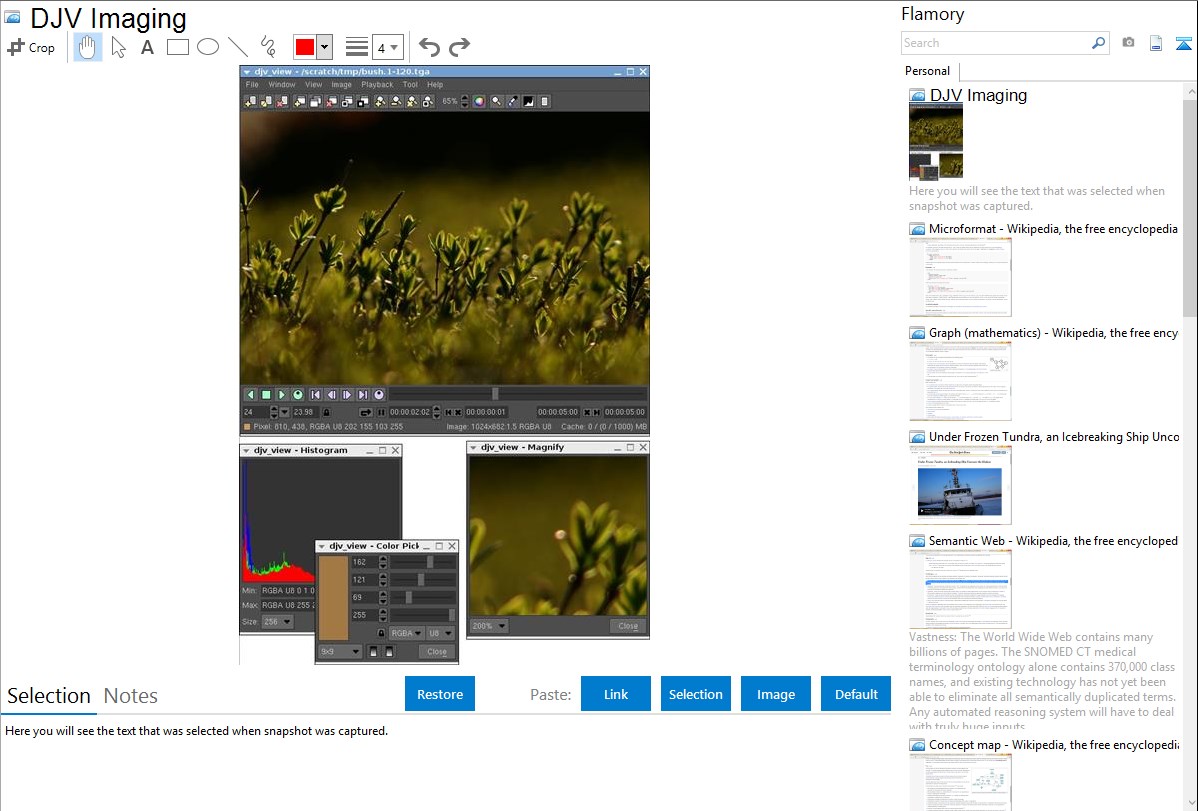Select the ellipse shape tool
This screenshot has height=811, width=1198.
pos(208,47)
